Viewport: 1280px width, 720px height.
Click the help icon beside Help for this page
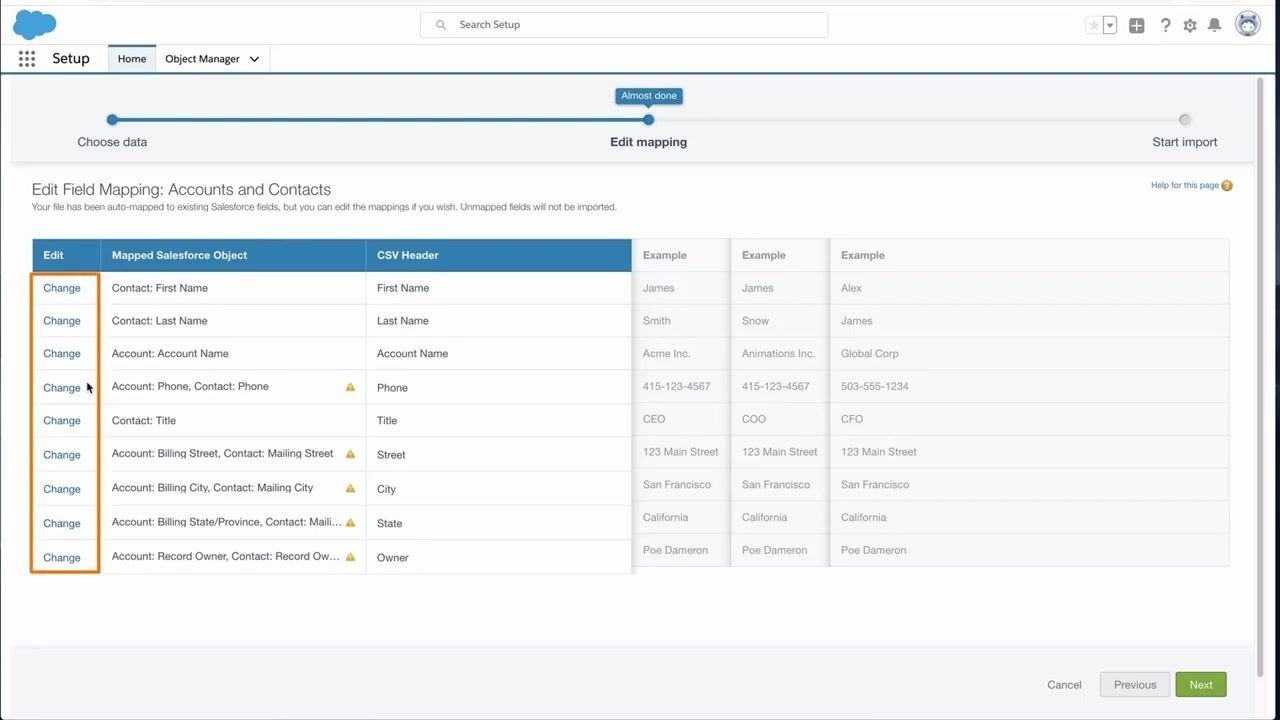coord(1227,186)
